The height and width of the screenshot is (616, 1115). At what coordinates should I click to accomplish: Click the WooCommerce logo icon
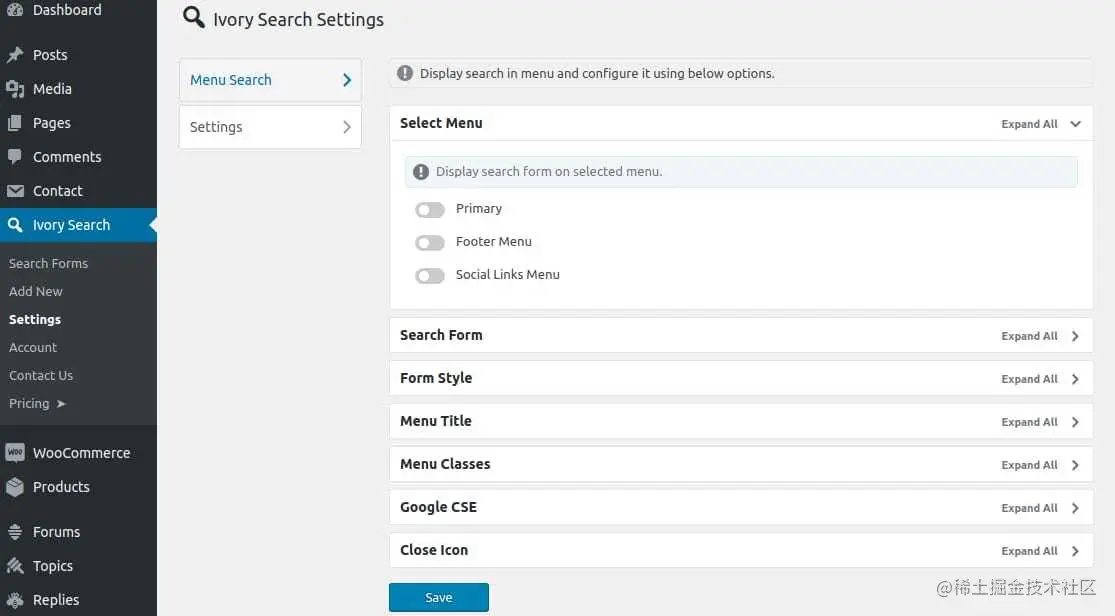tap(15, 453)
